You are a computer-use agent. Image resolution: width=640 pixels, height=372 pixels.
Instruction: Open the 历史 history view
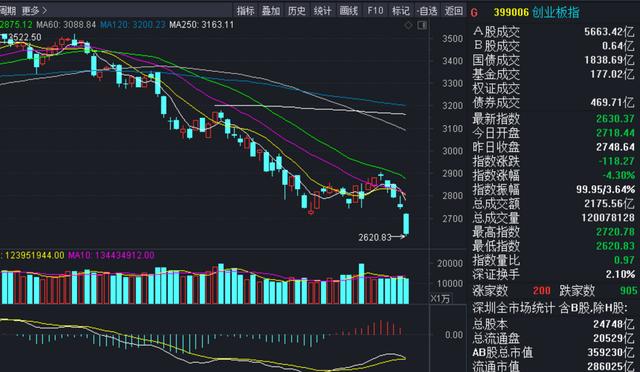[297, 11]
